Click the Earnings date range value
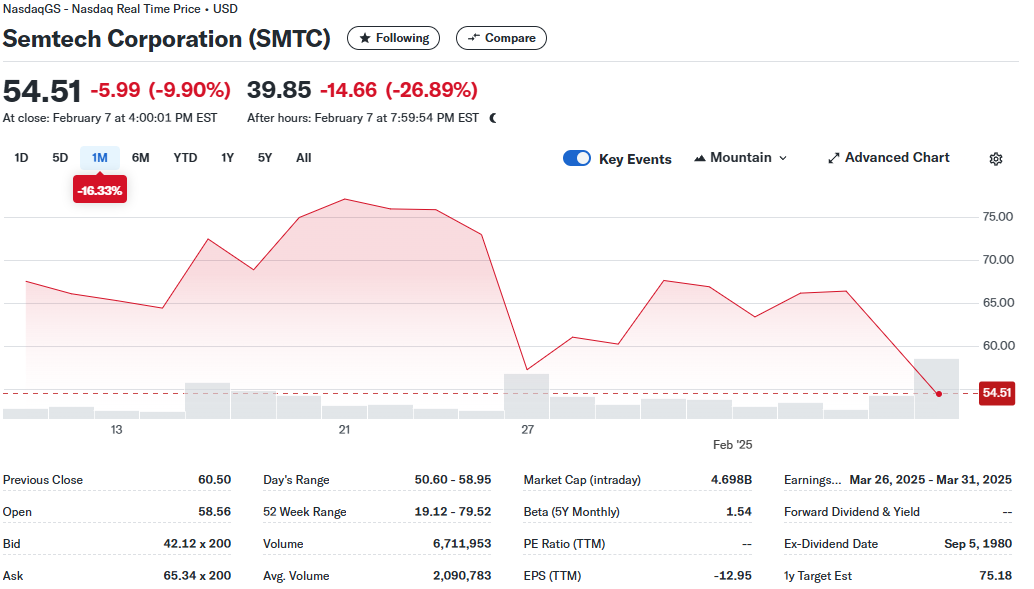Image resolution: width=1034 pixels, height=589 pixels. coord(930,480)
